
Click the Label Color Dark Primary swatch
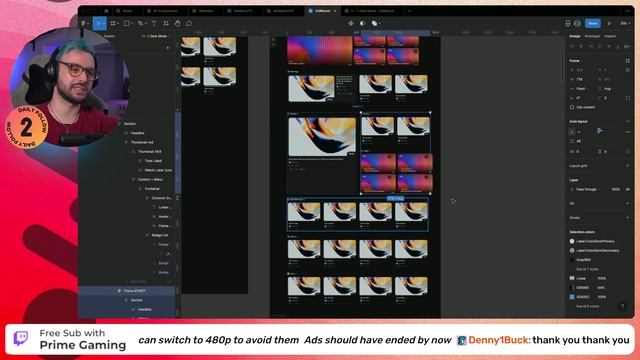(x=572, y=241)
